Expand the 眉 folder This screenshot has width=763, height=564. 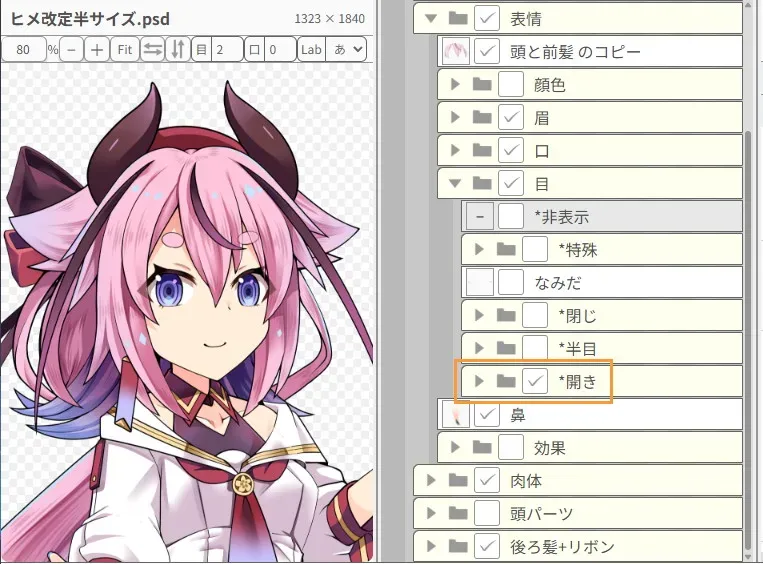click(455, 117)
